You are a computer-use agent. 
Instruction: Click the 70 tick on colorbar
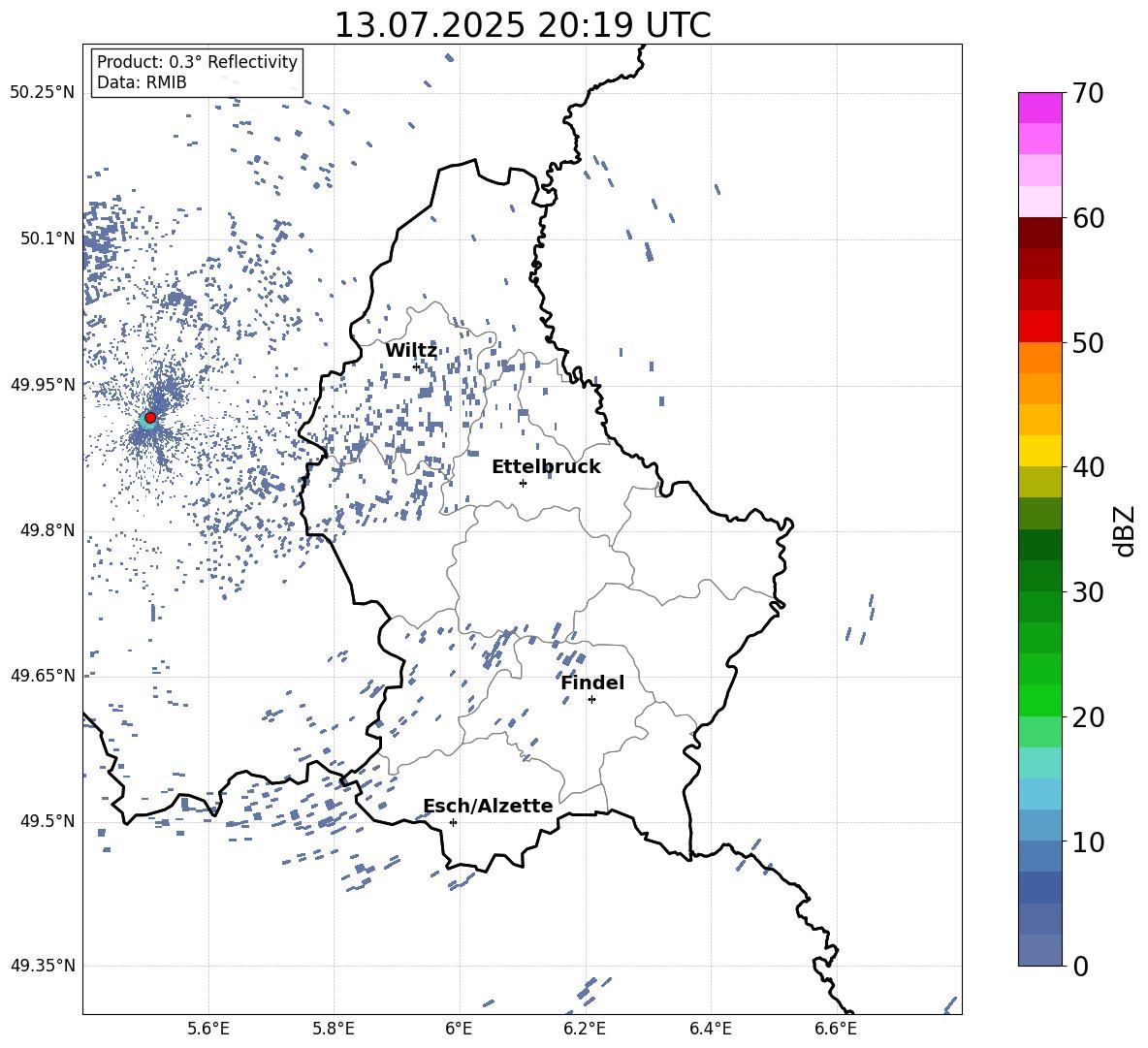point(1088,93)
